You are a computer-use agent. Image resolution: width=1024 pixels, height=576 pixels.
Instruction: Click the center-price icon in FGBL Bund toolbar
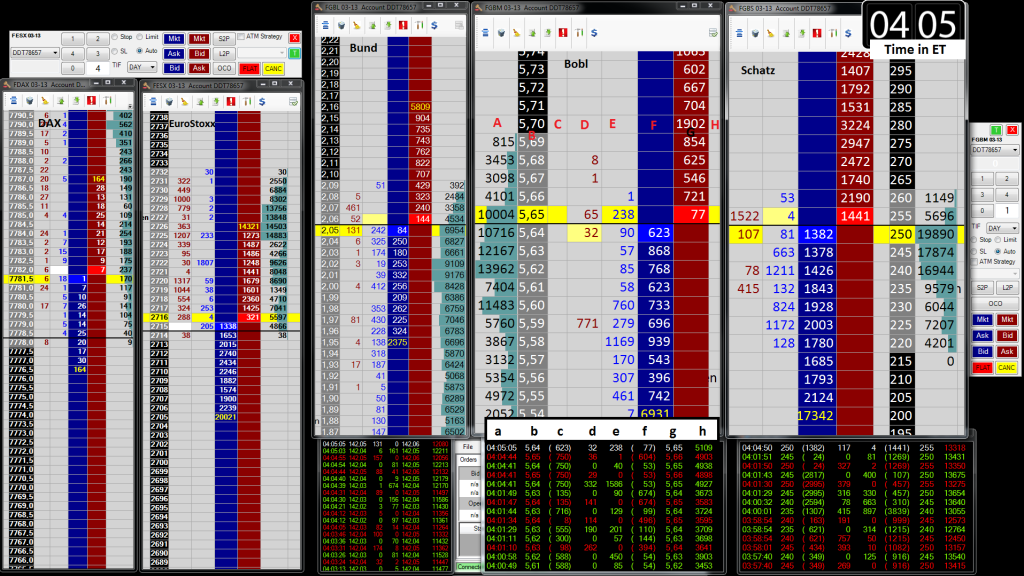[x=325, y=25]
